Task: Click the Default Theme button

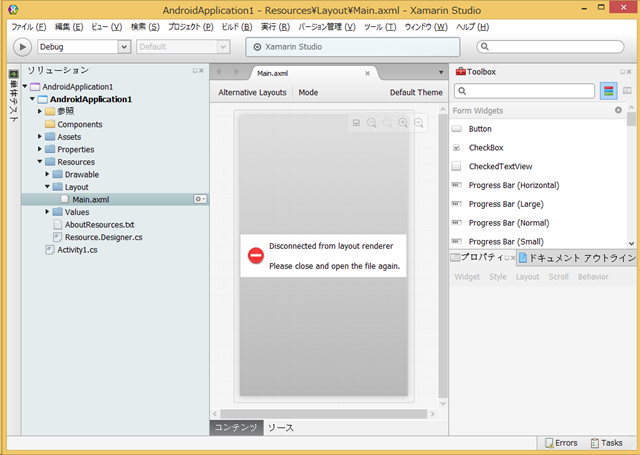Action: tap(416, 92)
